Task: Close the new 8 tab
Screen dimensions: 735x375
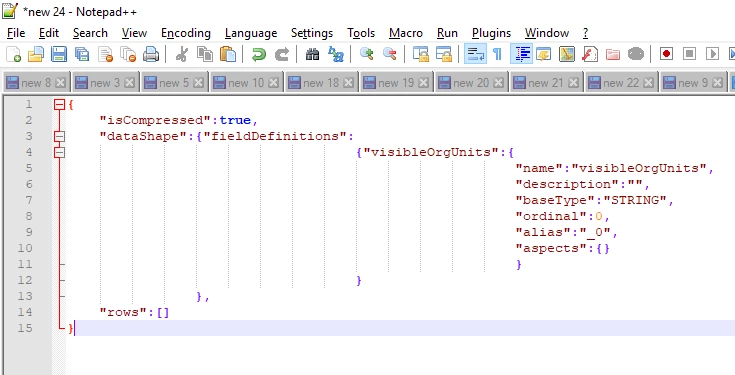Action: coord(60,83)
